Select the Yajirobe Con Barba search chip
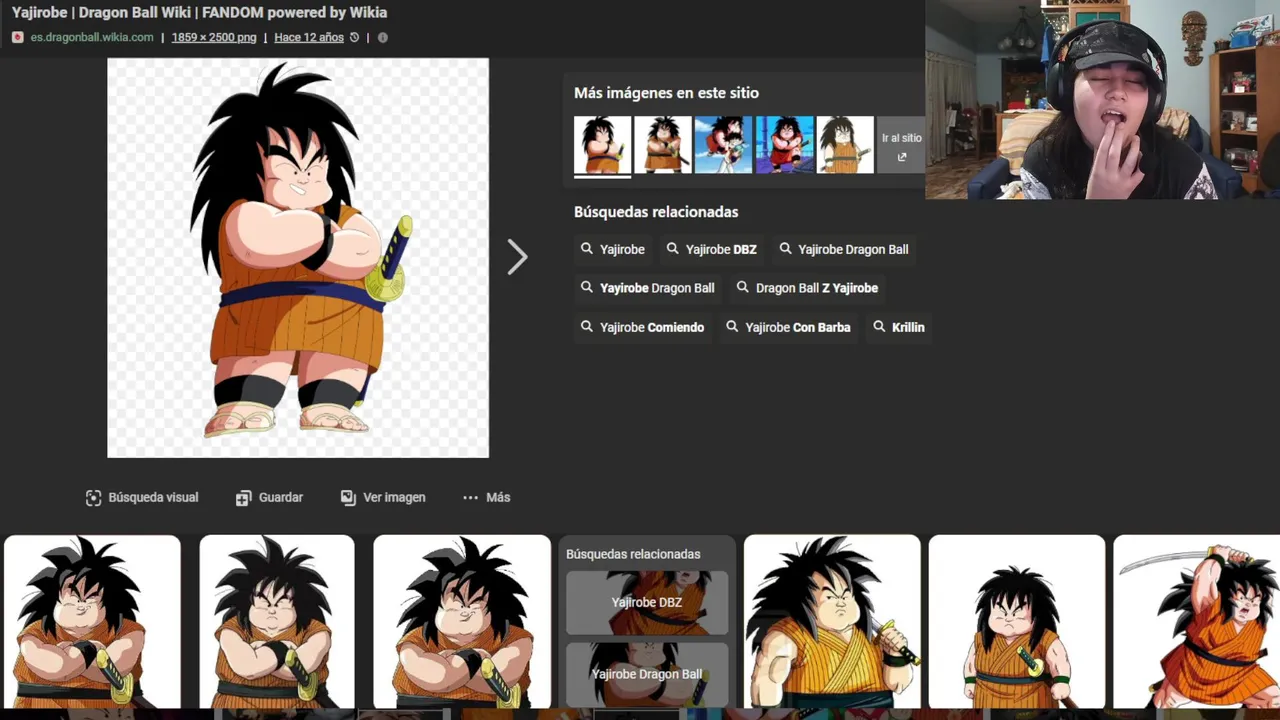Screen dimensions: 1280x720 pos(789,327)
